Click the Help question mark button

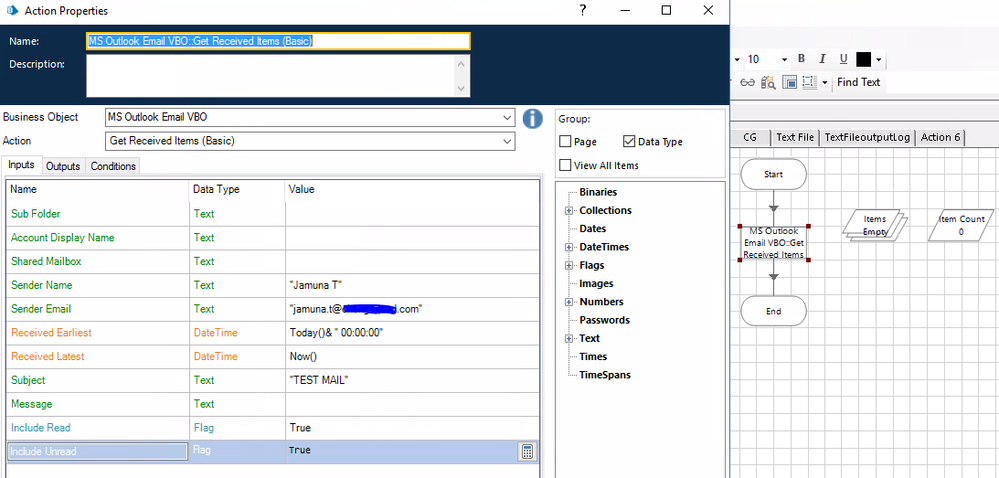pos(582,11)
